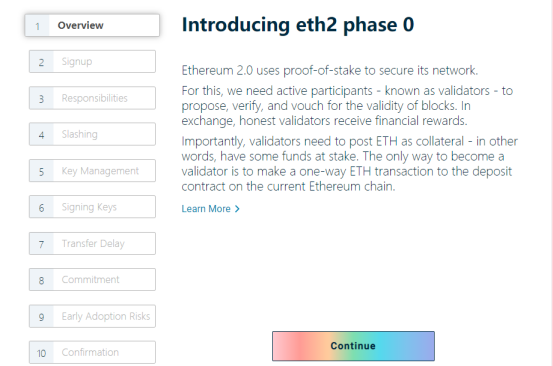Open Key Management step

pos(92,171)
